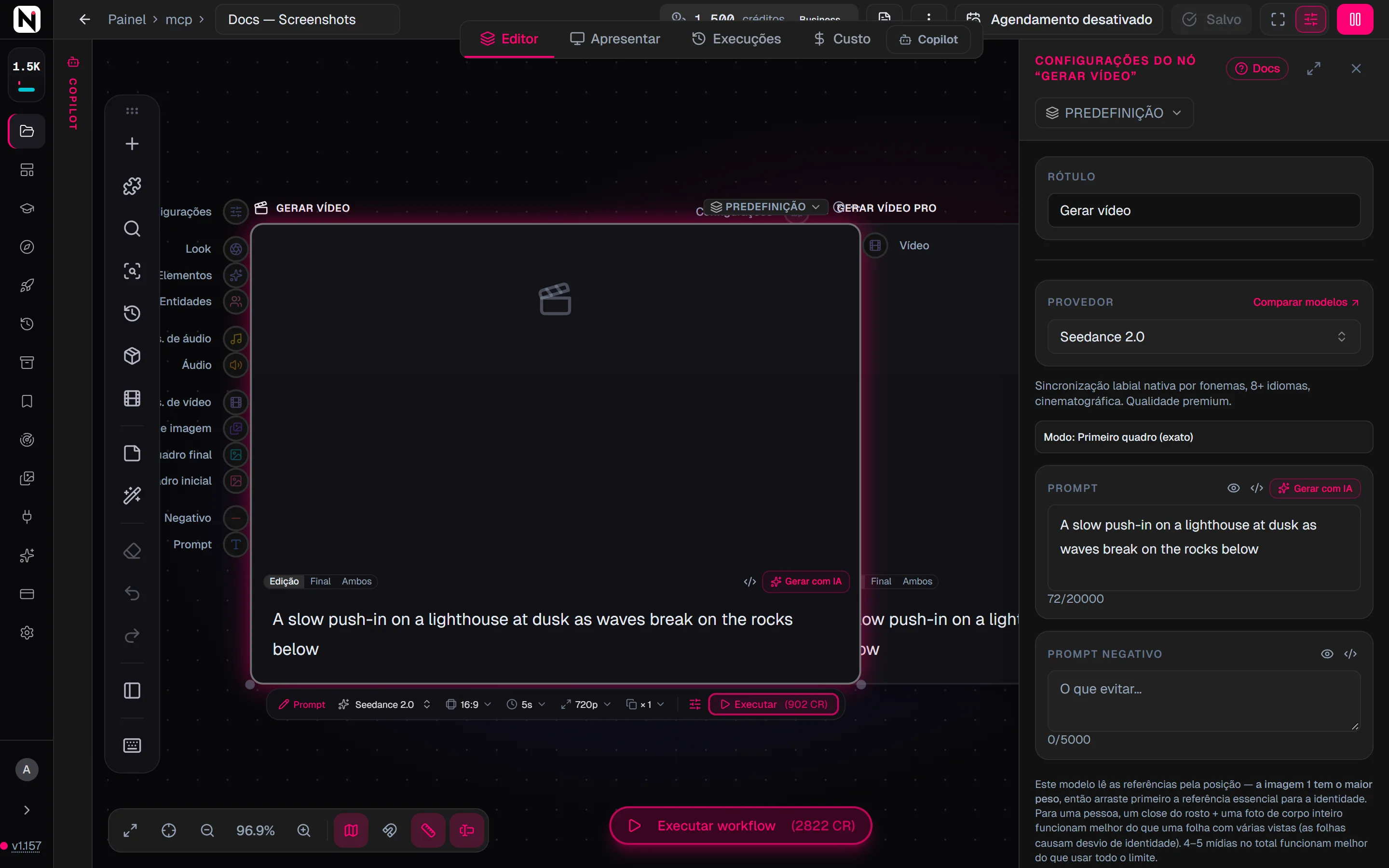Click the zoom out magnifier
This screenshot has height=868, width=1389.
(x=207, y=831)
